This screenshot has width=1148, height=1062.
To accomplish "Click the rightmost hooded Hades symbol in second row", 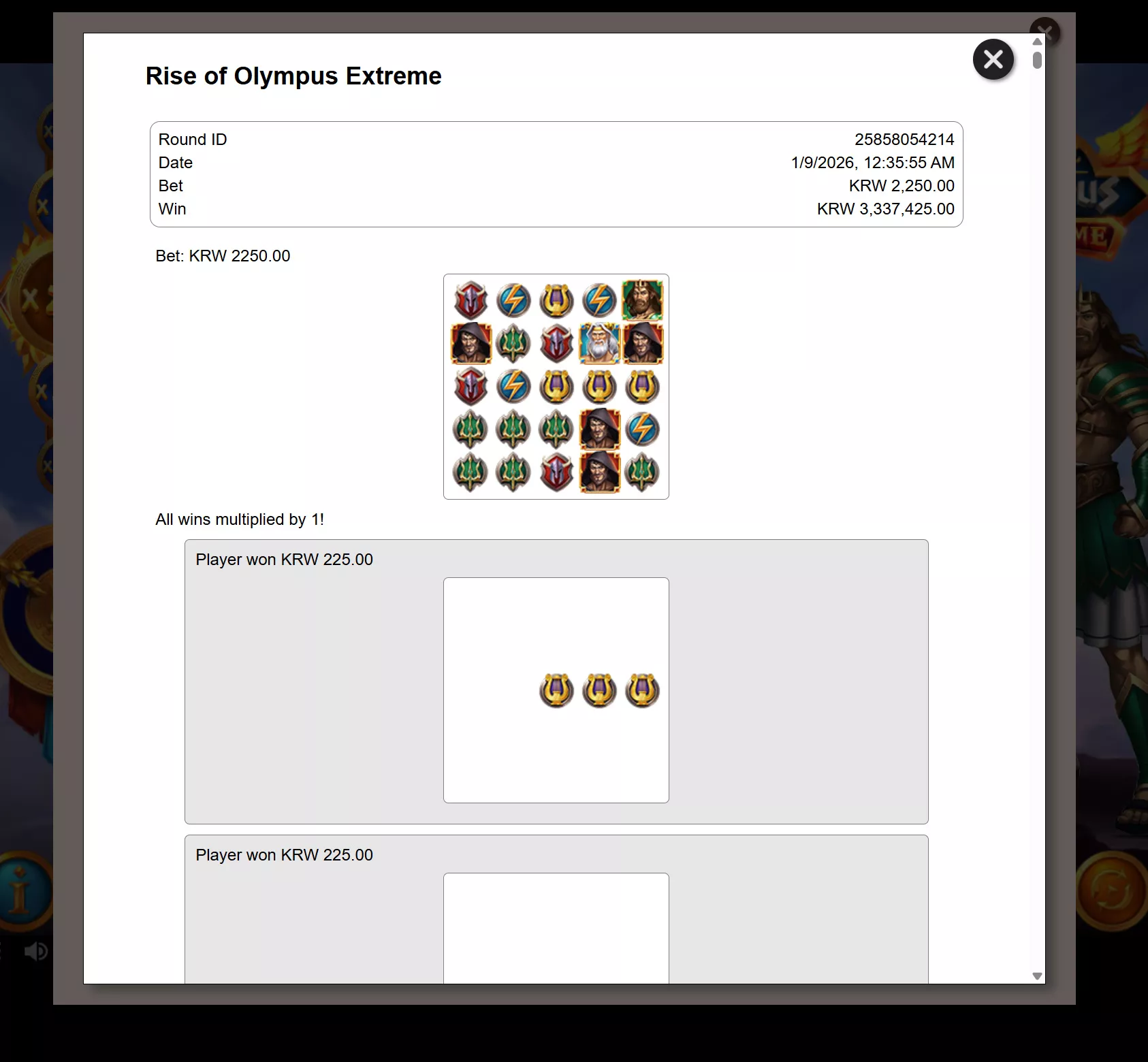I will pyautogui.click(x=642, y=344).
